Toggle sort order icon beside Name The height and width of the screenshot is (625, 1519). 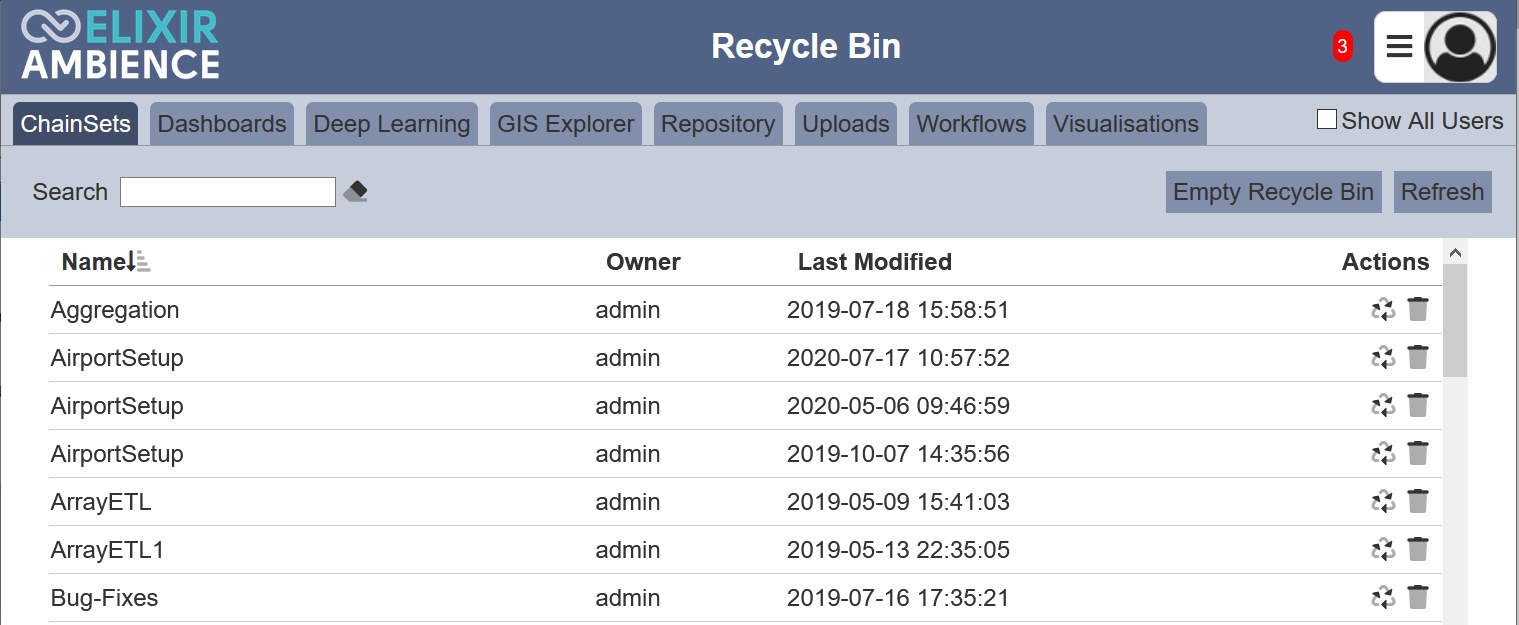pos(139,262)
